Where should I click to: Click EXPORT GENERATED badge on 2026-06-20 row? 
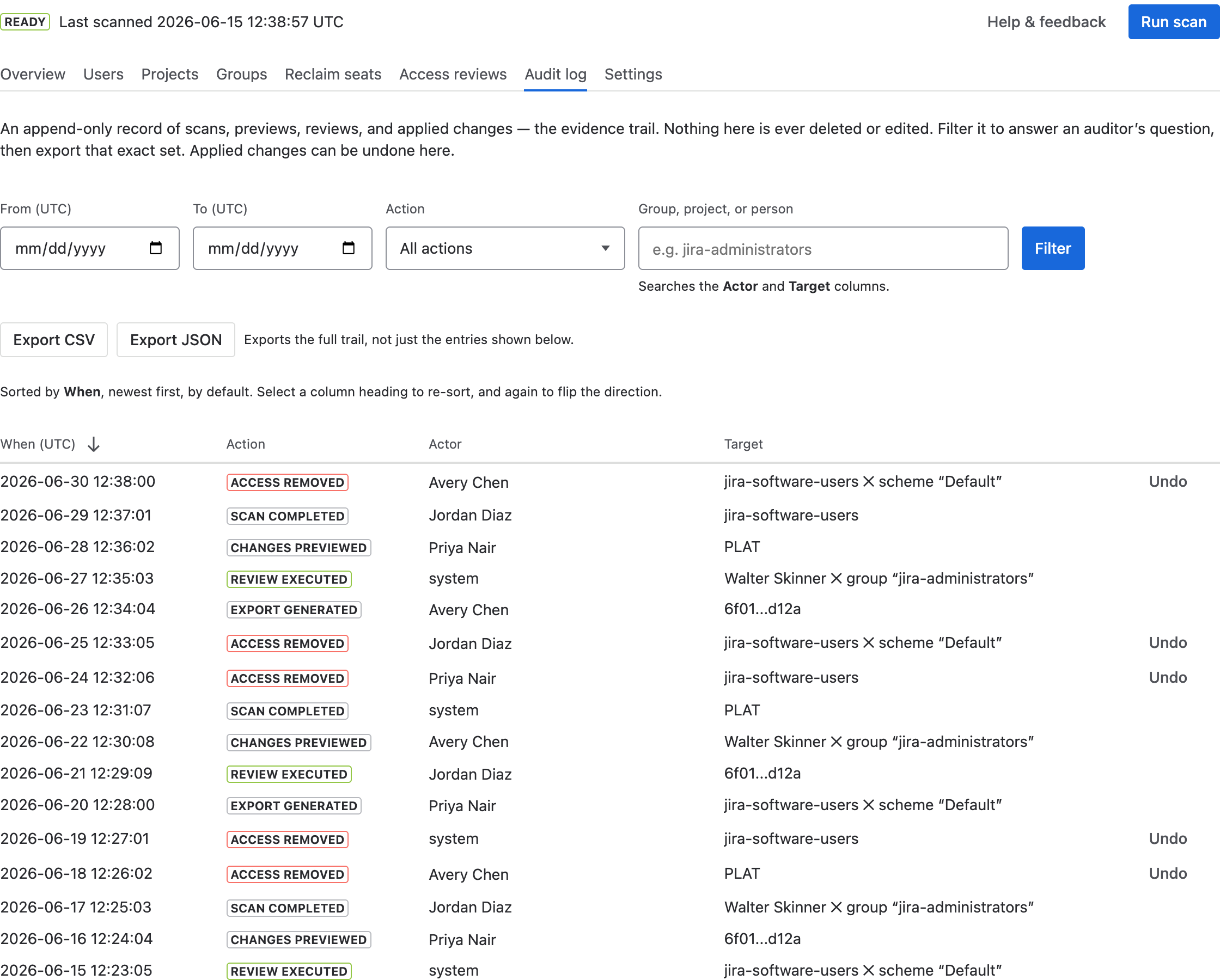pyautogui.click(x=294, y=806)
